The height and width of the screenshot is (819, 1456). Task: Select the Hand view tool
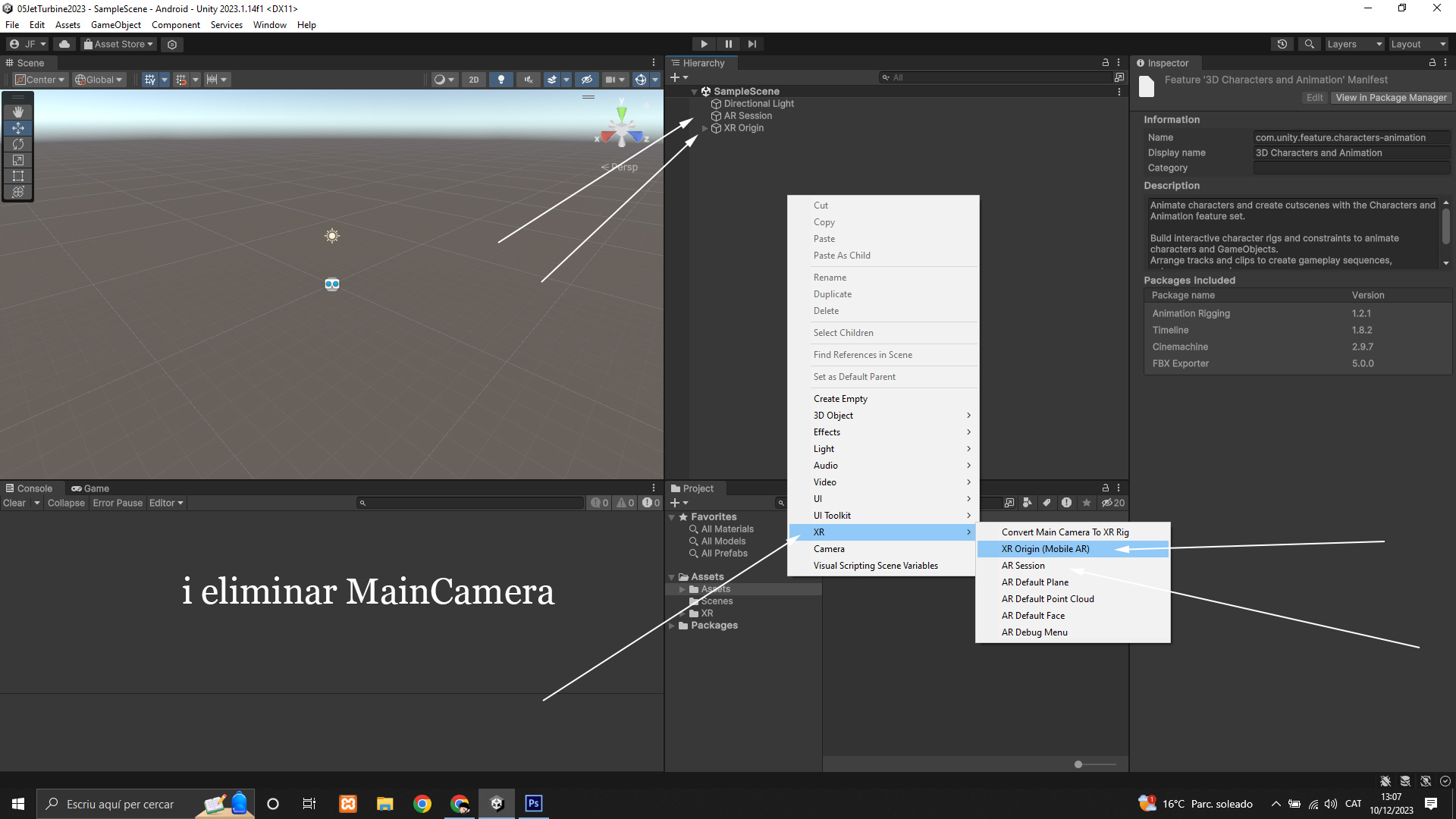tap(18, 111)
